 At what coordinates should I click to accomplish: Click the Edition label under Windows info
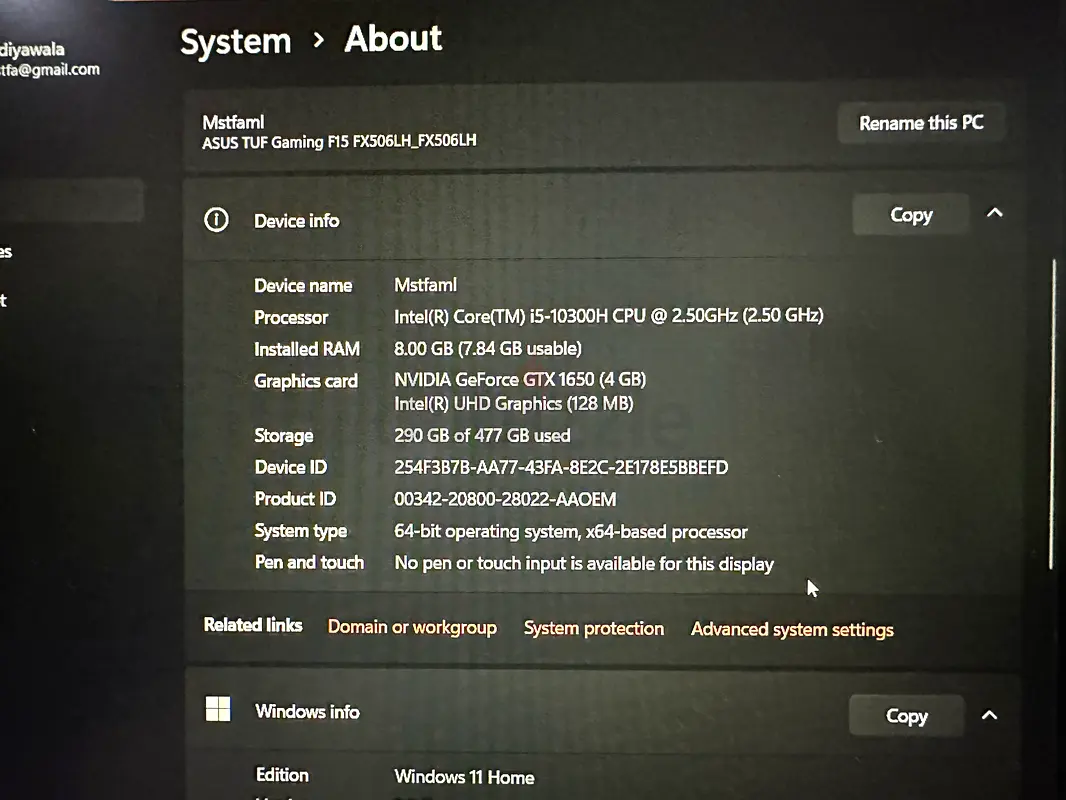coord(282,775)
